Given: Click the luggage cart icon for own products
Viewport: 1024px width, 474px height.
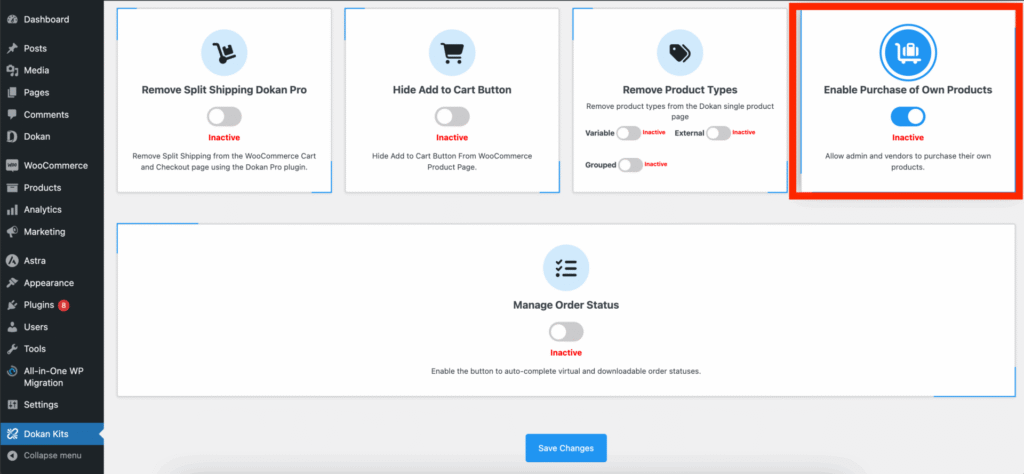Looking at the screenshot, I should (x=908, y=52).
